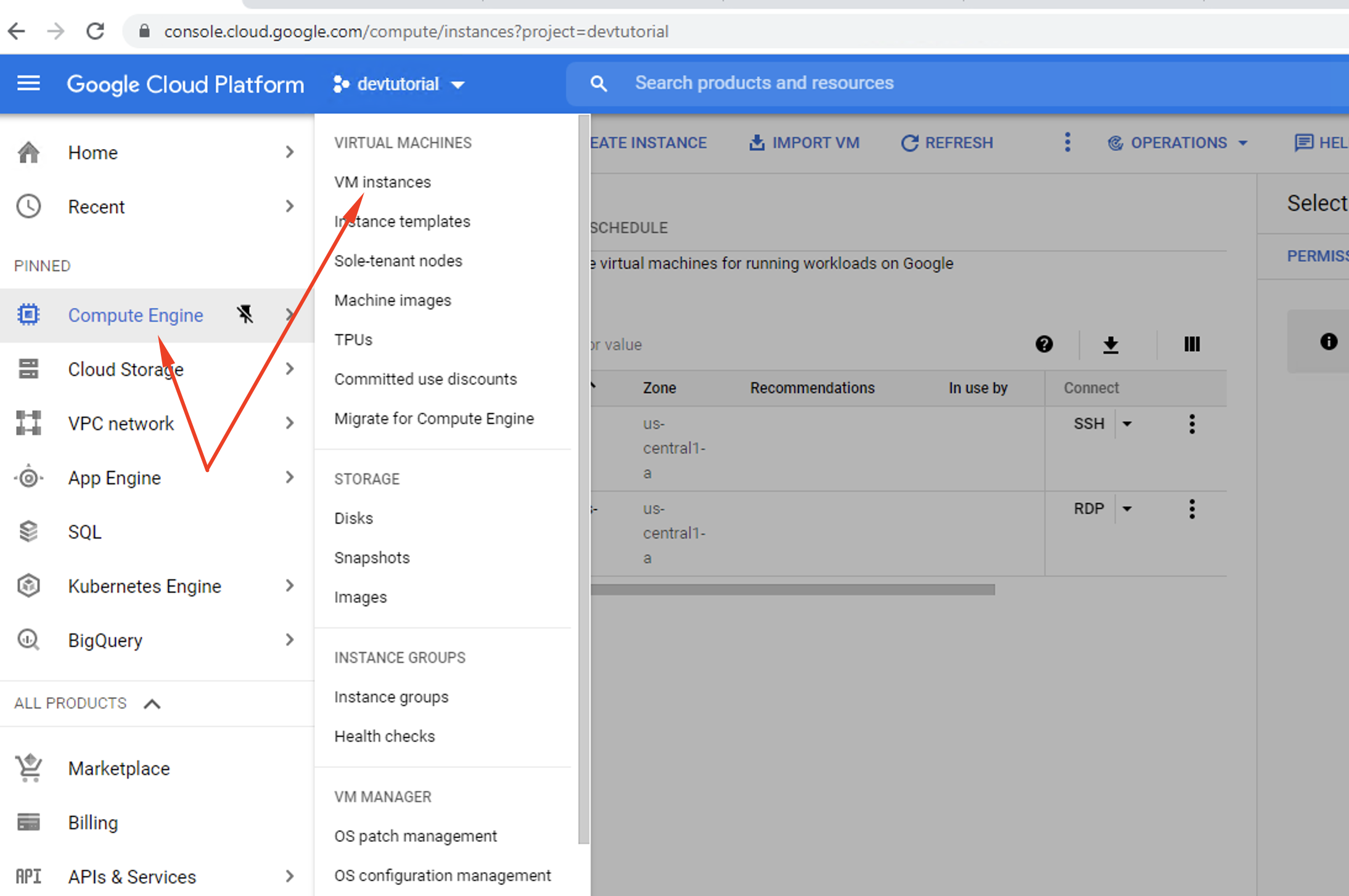Expand the VPC network submenu chevron

click(x=290, y=423)
